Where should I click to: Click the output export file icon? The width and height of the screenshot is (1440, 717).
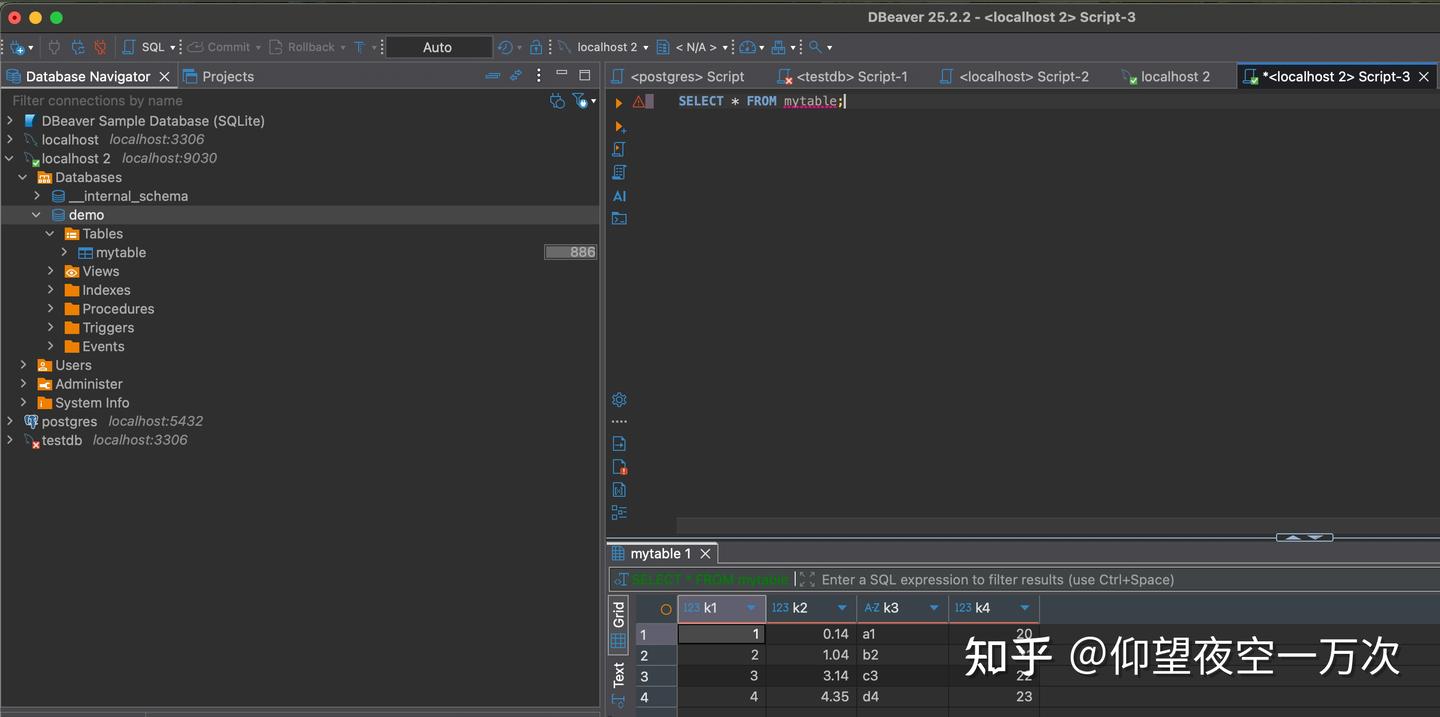point(619,444)
